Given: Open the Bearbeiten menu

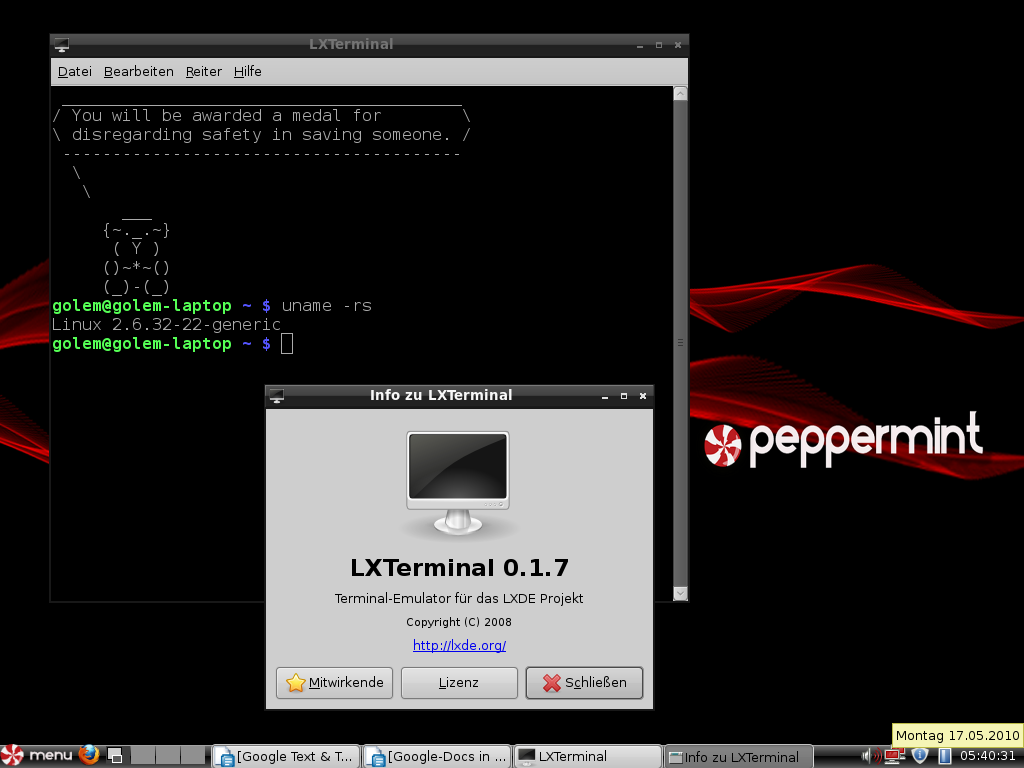Looking at the screenshot, I should (139, 72).
